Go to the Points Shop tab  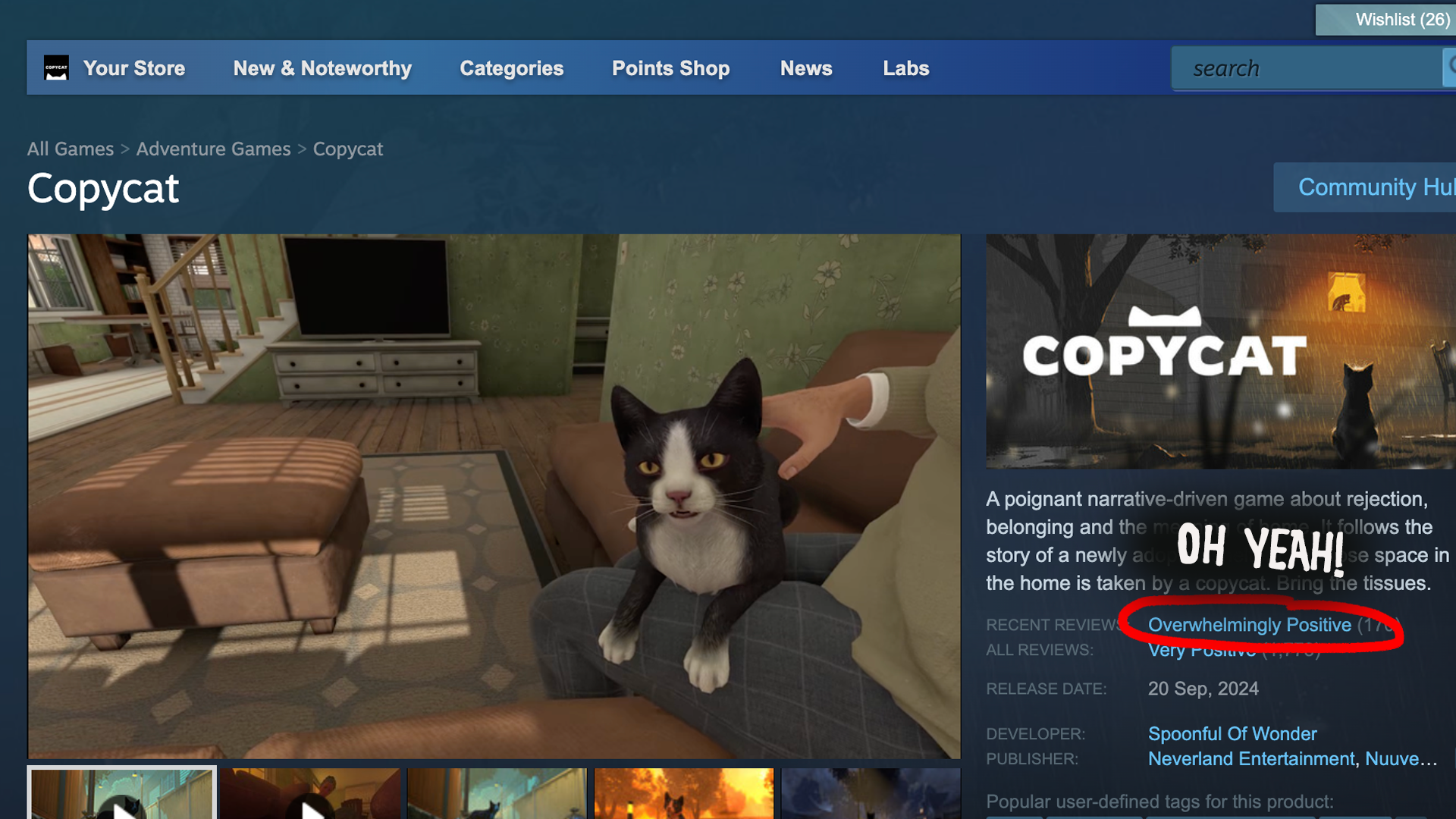pyautogui.click(x=671, y=68)
